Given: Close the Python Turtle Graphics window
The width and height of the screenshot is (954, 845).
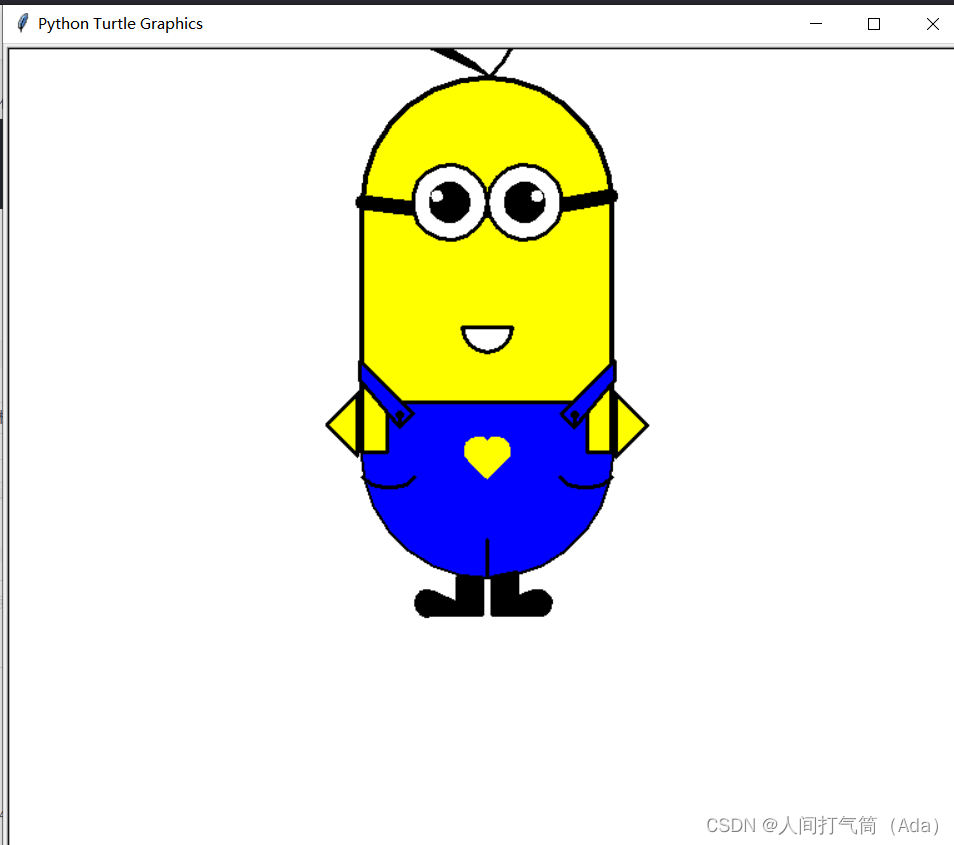Looking at the screenshot, I should [x=932, y=24].
